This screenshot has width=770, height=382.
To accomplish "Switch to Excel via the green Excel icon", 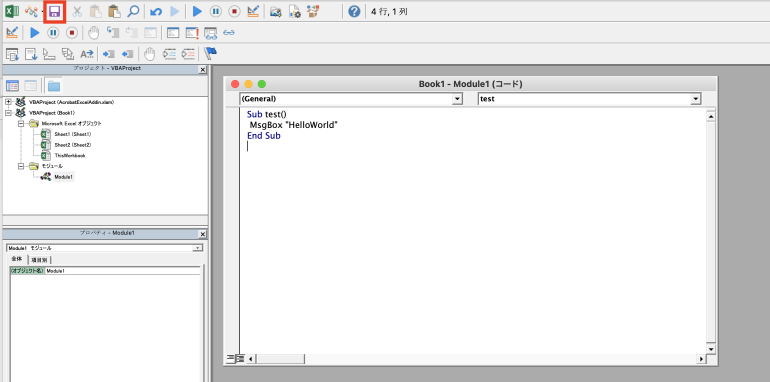I will point(12,11).
